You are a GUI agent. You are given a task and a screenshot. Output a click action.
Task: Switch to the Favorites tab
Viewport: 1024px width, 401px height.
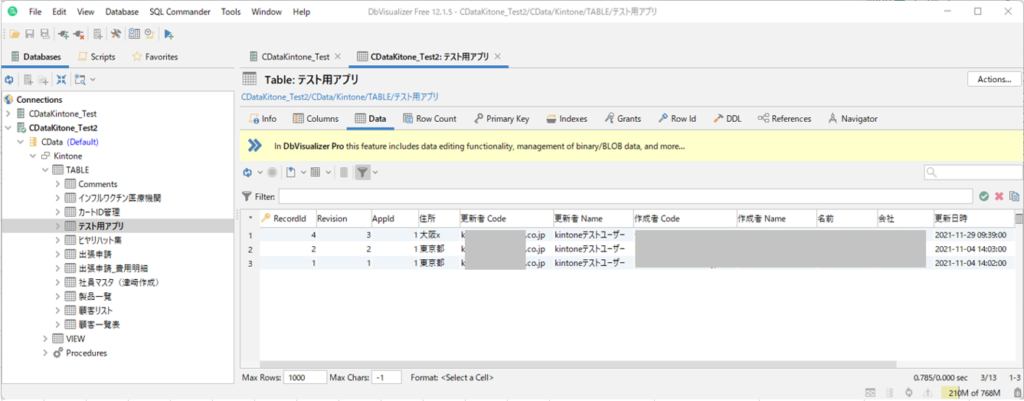(155, 57)
